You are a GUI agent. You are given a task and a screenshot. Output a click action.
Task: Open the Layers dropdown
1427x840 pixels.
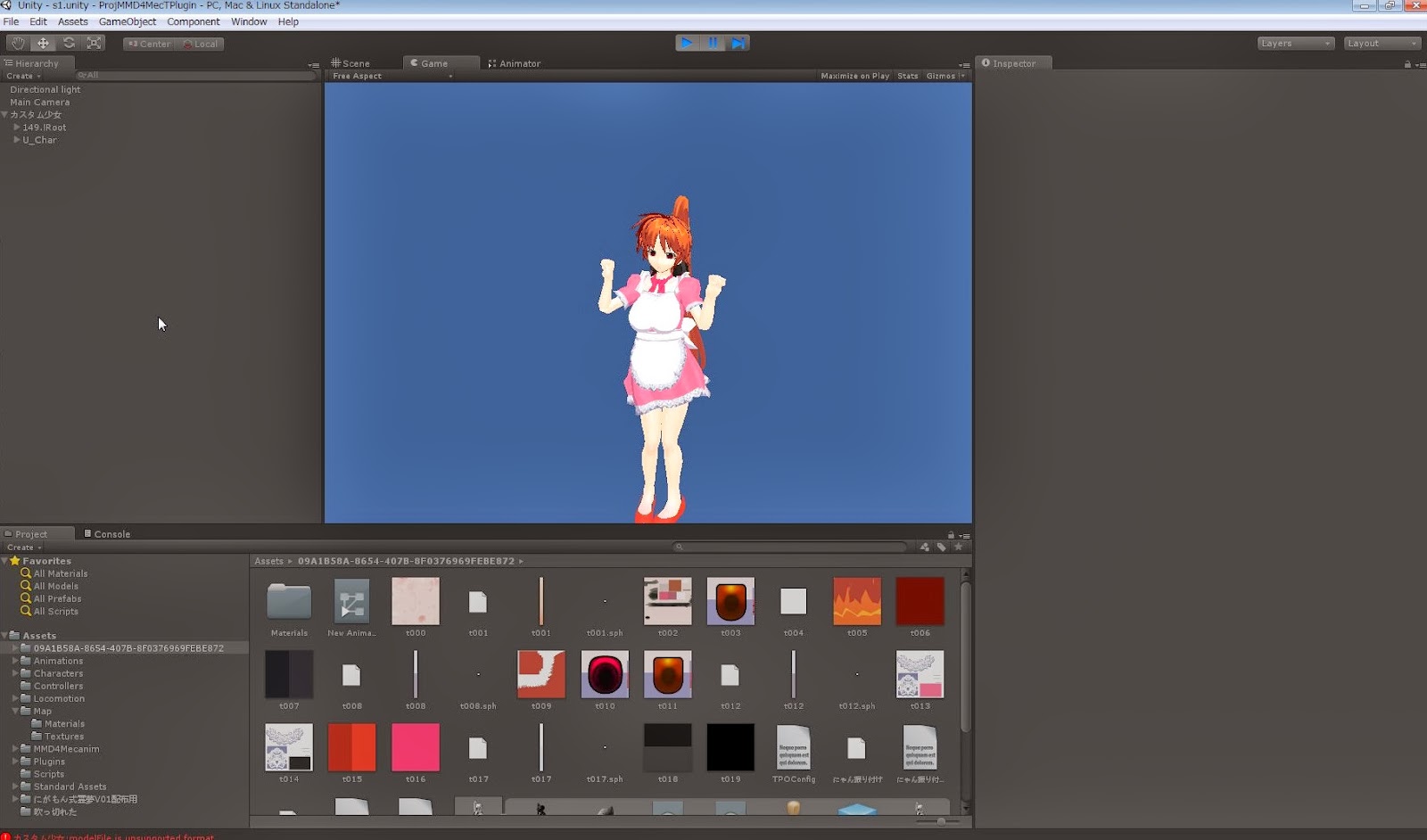point(1295,43)
